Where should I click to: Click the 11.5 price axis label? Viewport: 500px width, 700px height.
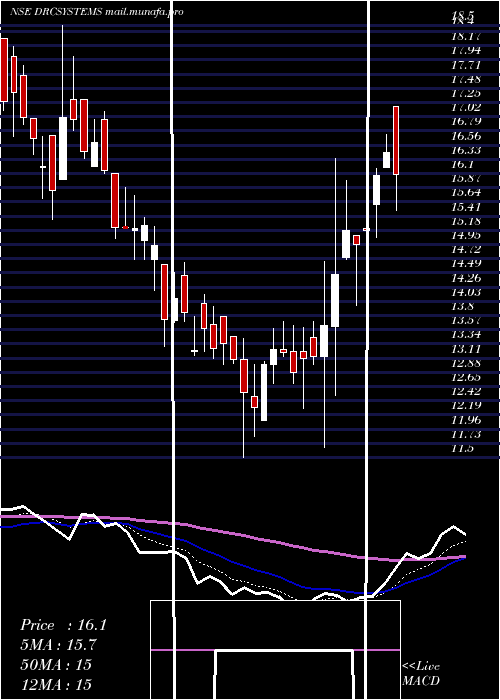click(x=462, y=448)
